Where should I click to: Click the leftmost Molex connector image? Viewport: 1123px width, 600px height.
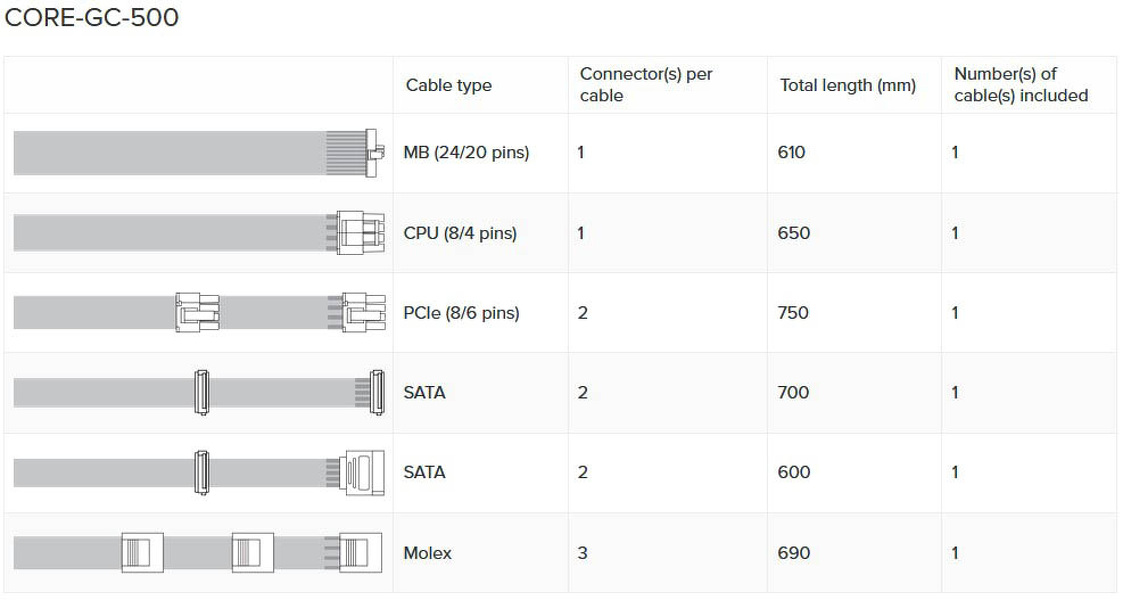point(142,552)
